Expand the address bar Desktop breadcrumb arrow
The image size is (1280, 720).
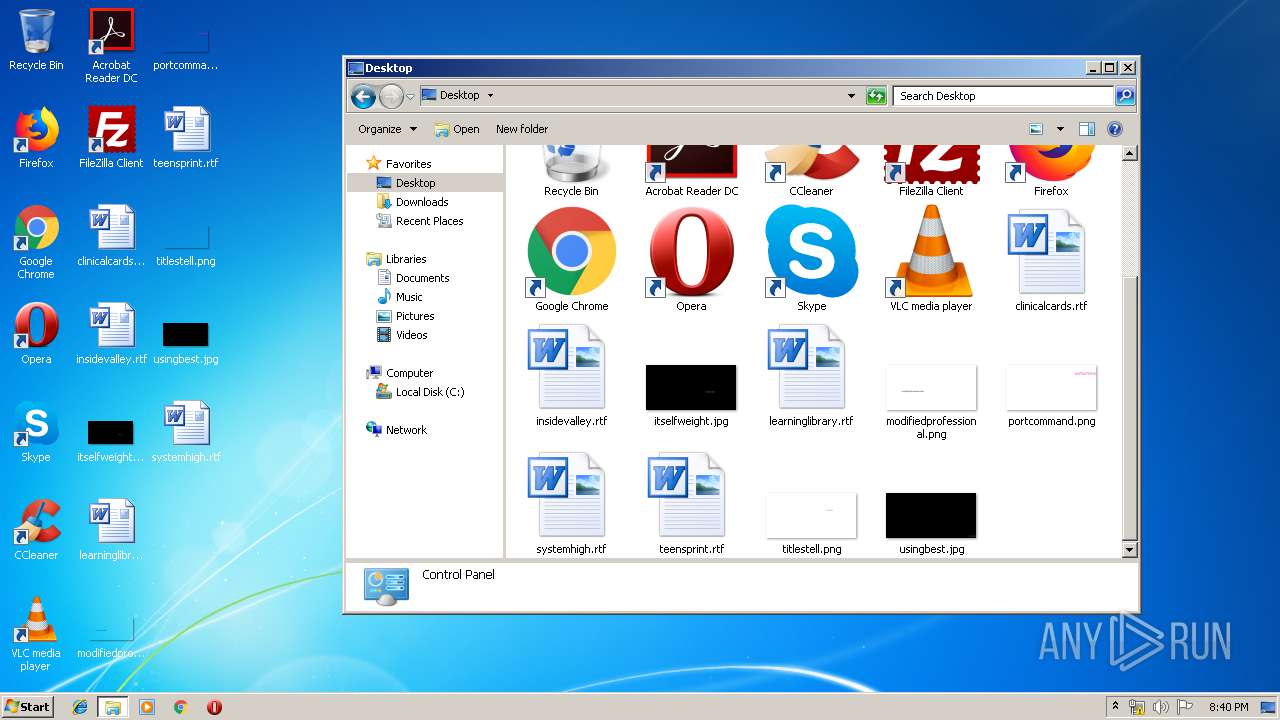click(x=490, y=96)
